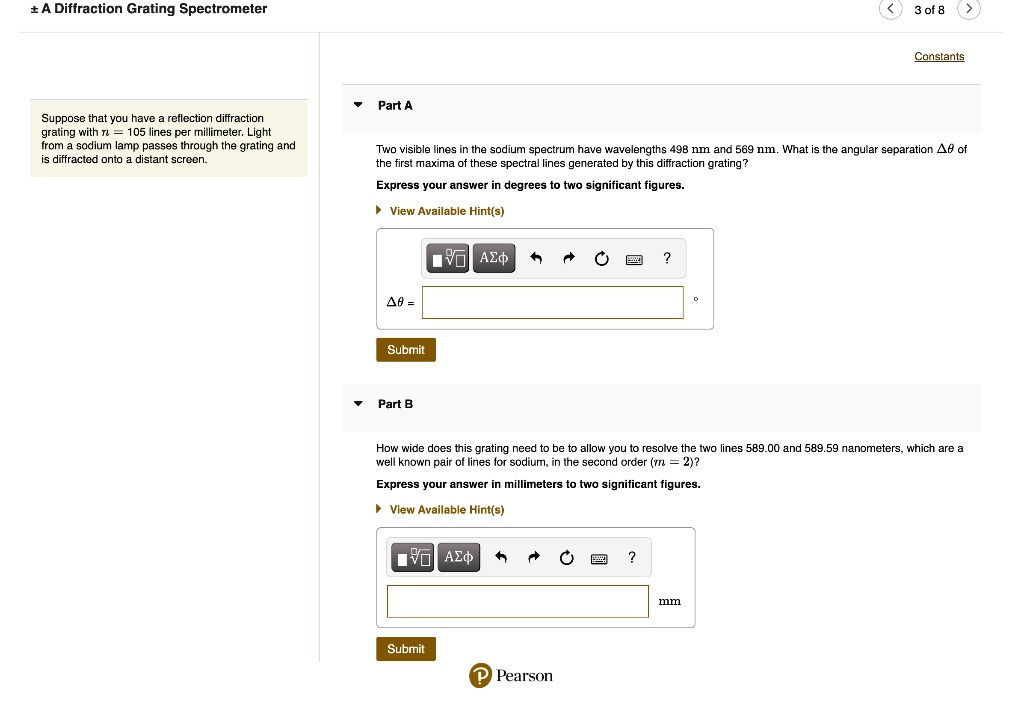Undo last entry in Part A
Screen dimensions: 1024x701
(x=536, y=259)
